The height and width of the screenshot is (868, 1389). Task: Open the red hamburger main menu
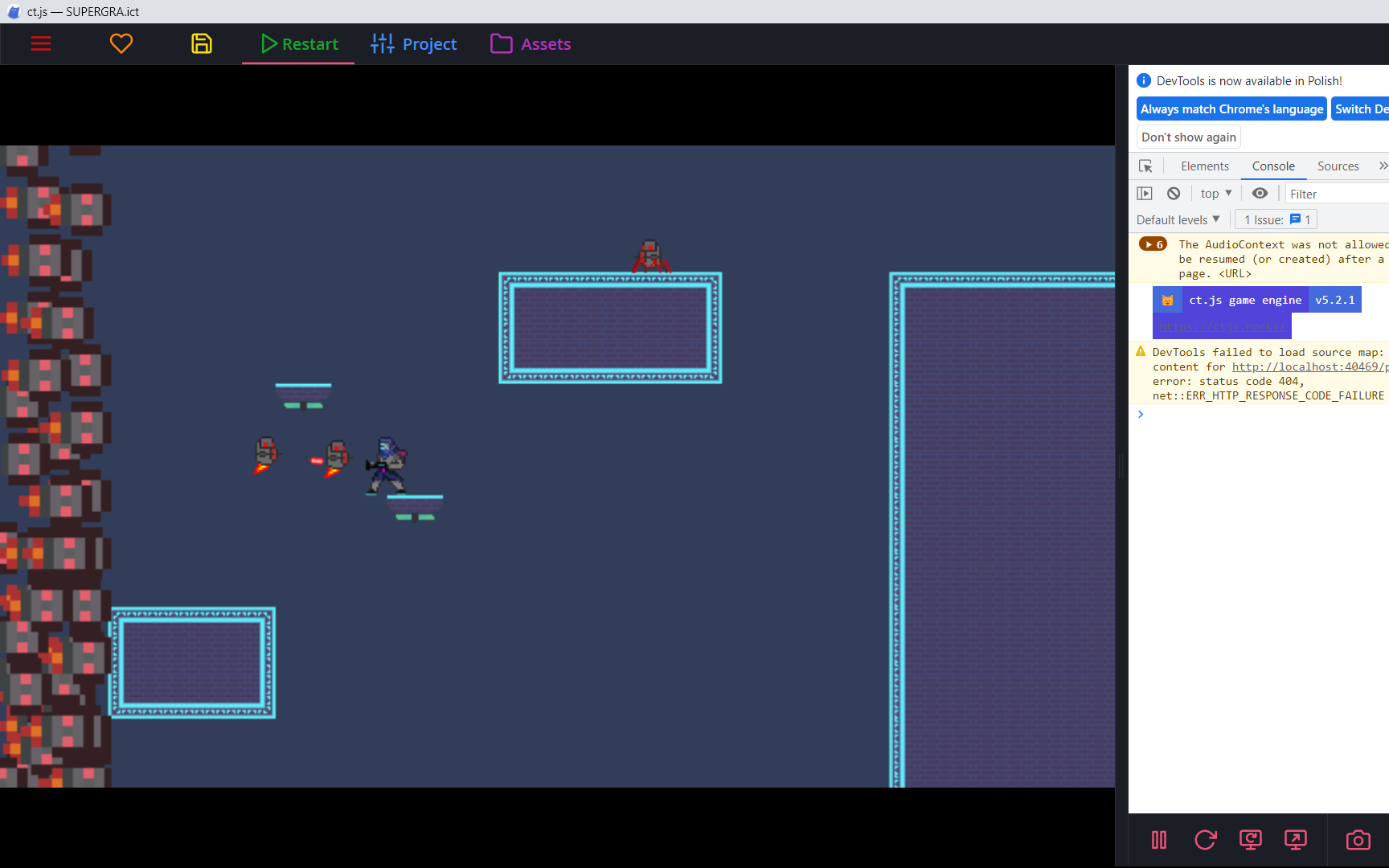click(41, 44)
